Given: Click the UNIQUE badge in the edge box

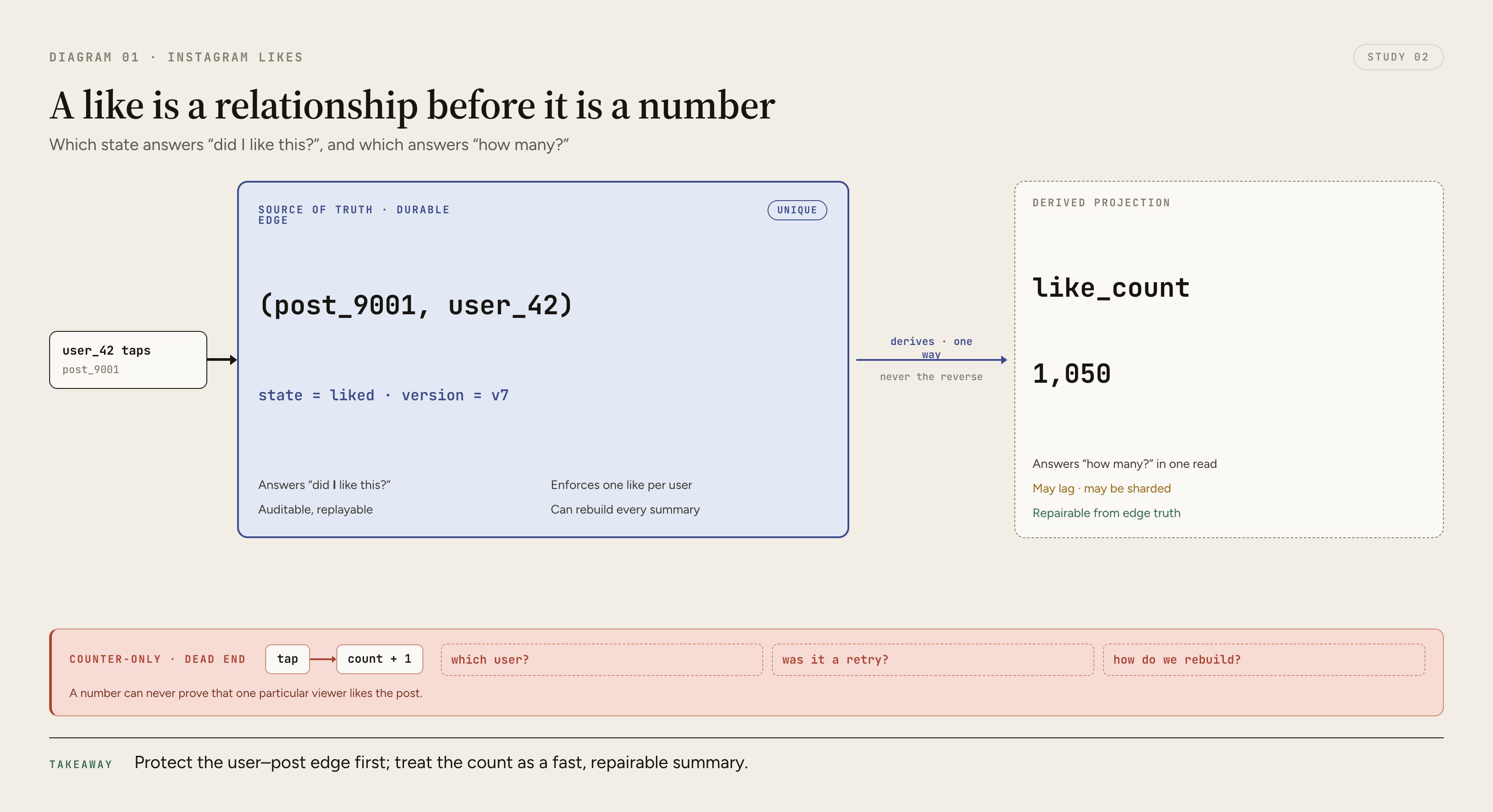Looking at the screenshot, I should 797,210.
